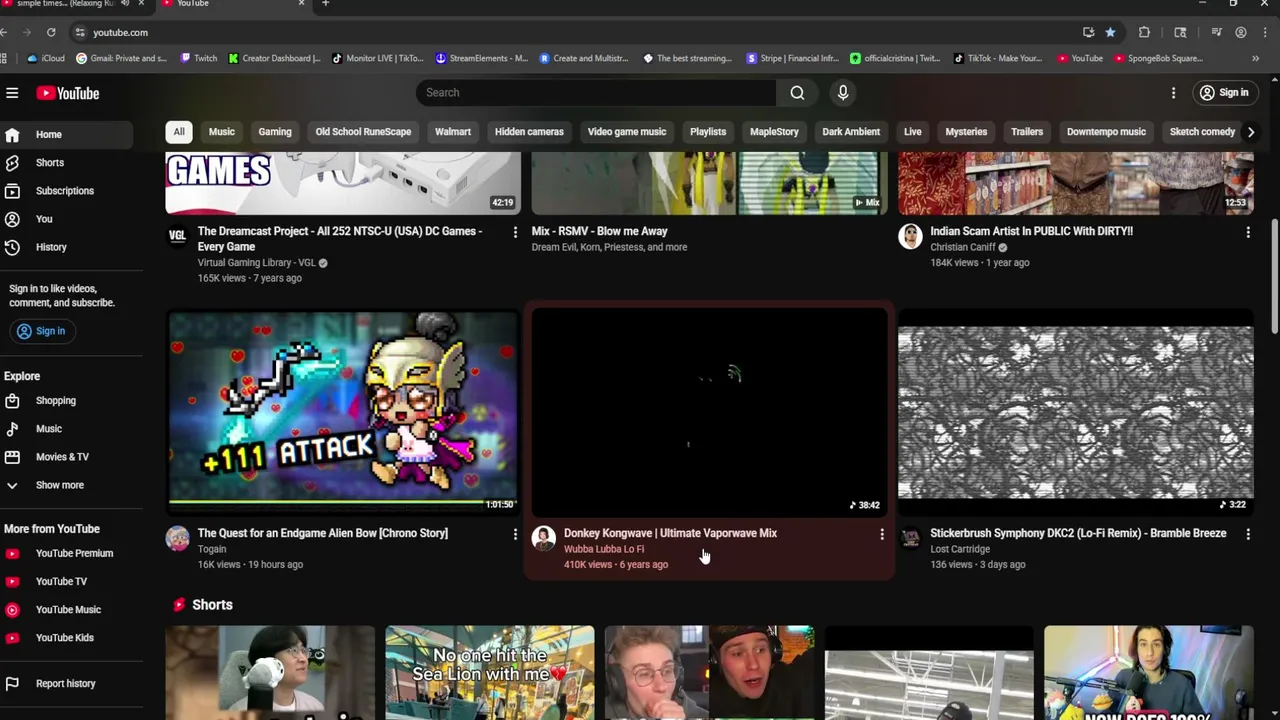The height and width of the screenshot is (720, 1280).
Task: Open Wubba Lubba Lo Fi channel
Action: click(x=604, y=549)
